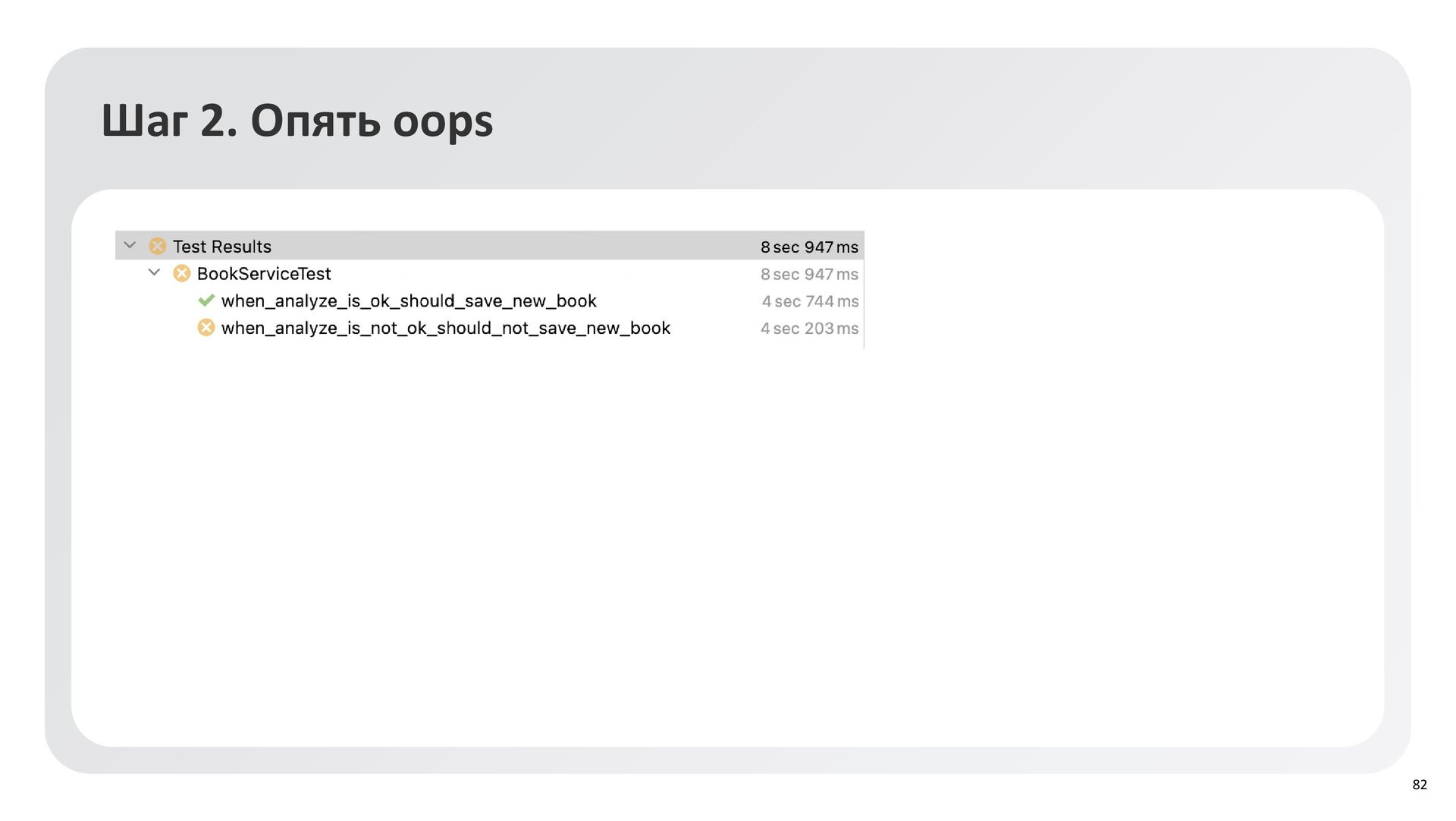Image resolution: width=1456 pixels, height=821 pixels.
Task: Collapse the Test Results root chevron
Action: point(130,246)
